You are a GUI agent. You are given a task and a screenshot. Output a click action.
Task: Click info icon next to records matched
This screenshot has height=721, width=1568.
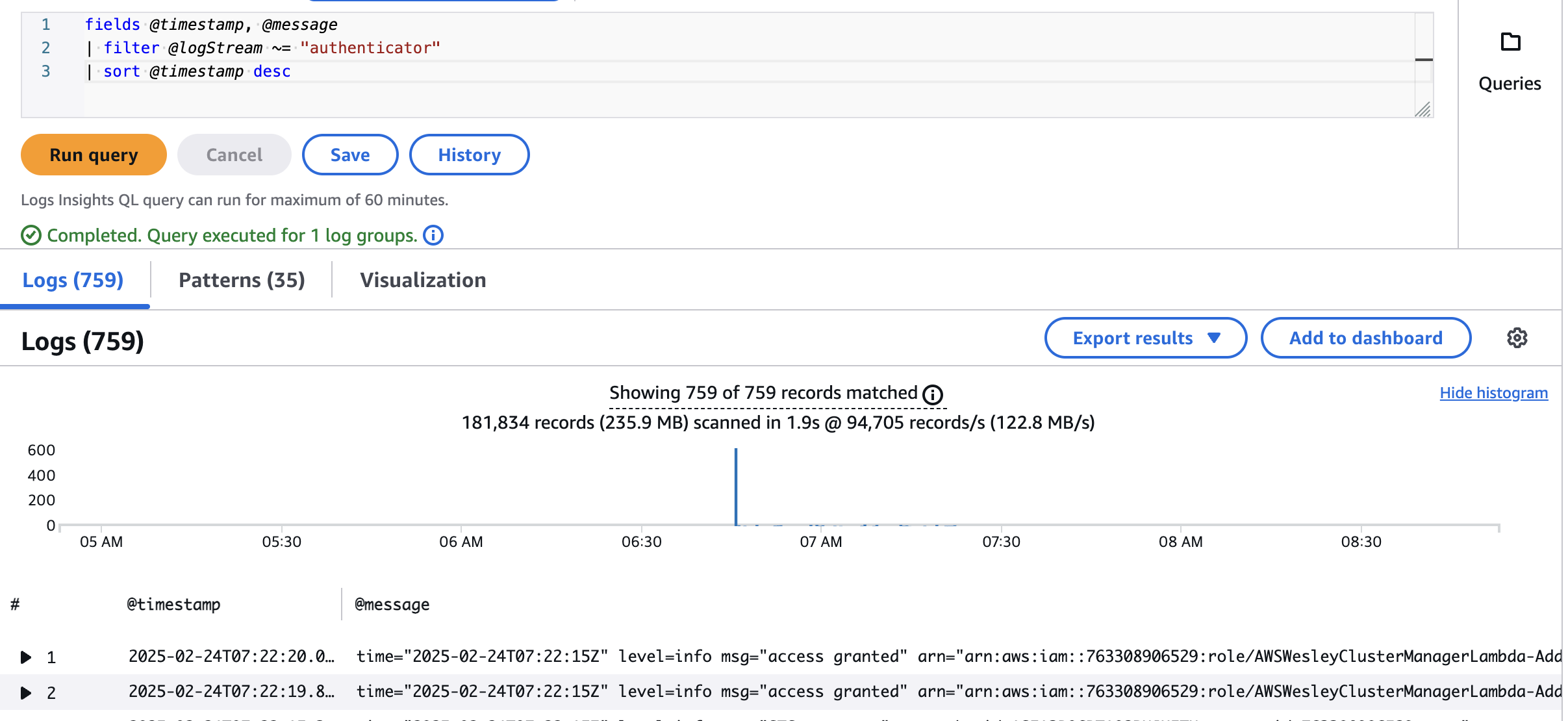pos(933,394)
